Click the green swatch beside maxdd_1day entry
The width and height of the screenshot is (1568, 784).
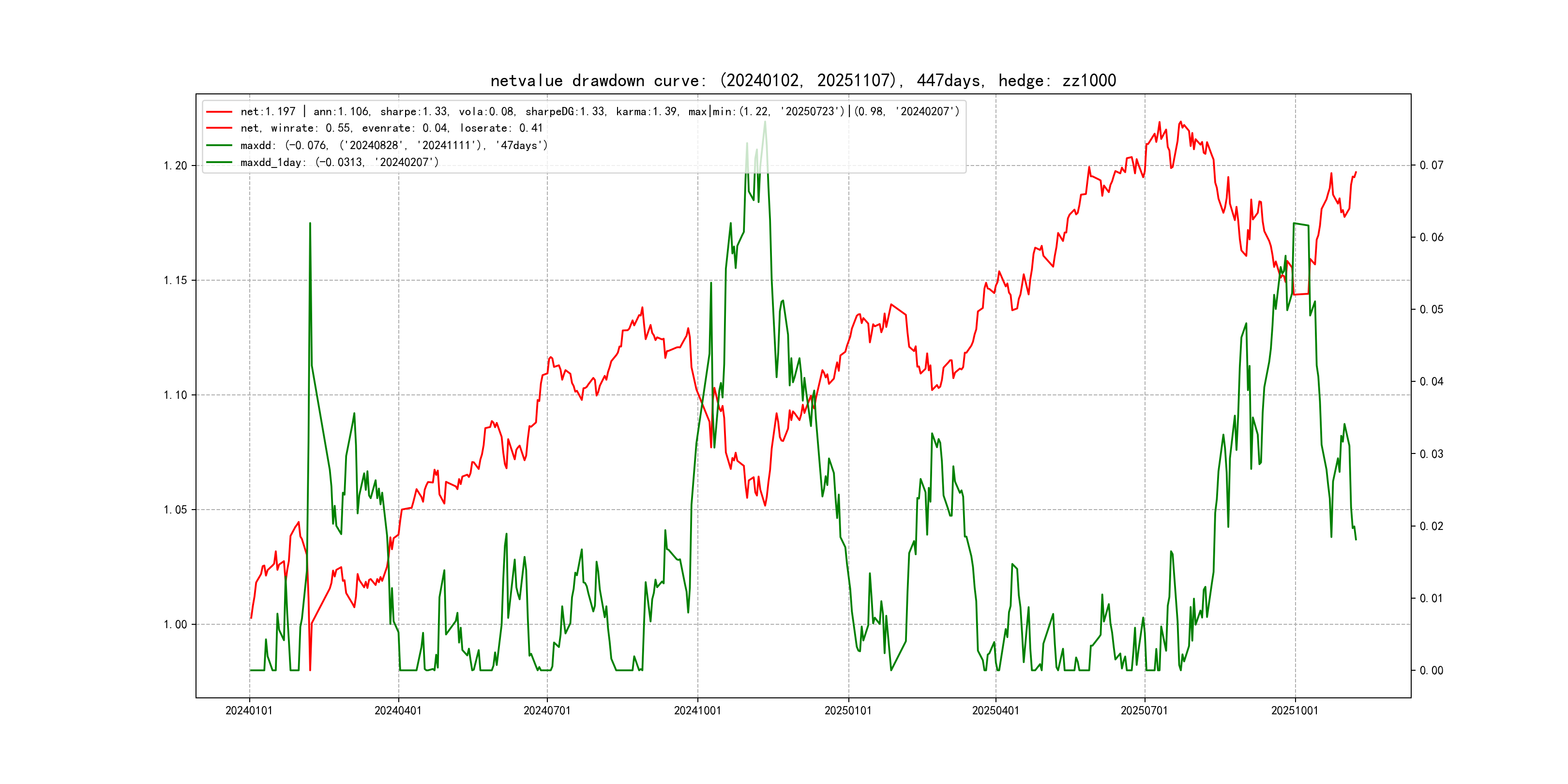[219, 163]
